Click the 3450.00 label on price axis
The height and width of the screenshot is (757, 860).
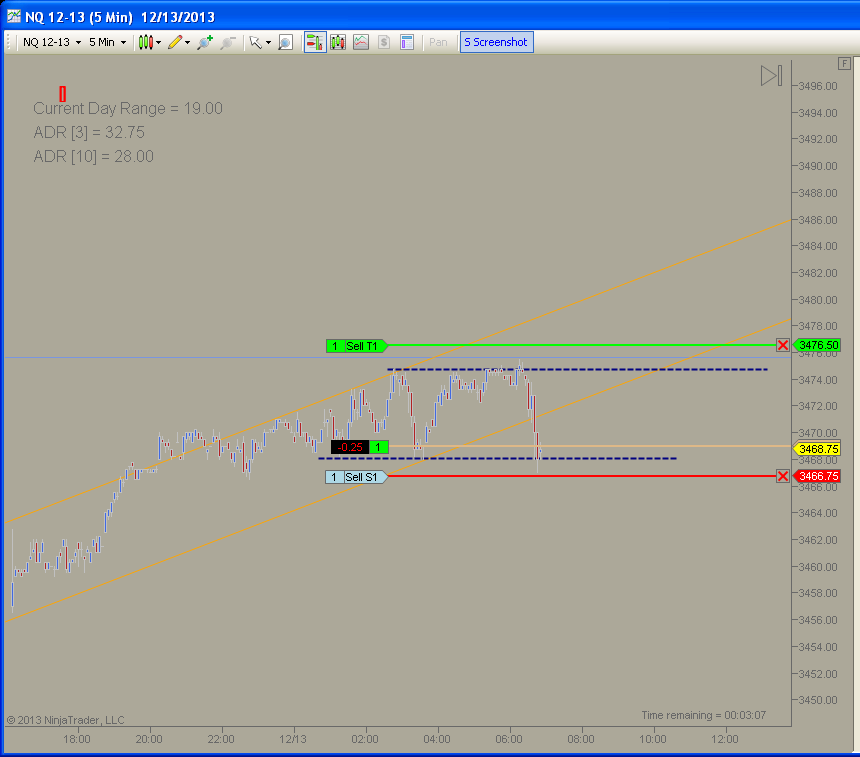click(818, 700)
